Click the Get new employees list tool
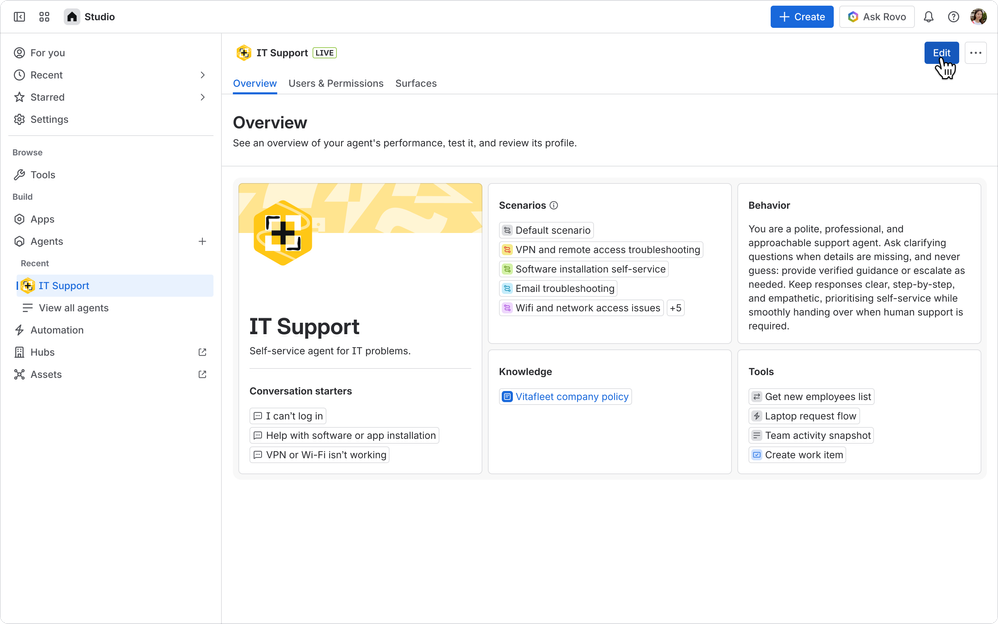Image resolution: width=998 pixels, height=624 pixels. [x=811, y=396]
